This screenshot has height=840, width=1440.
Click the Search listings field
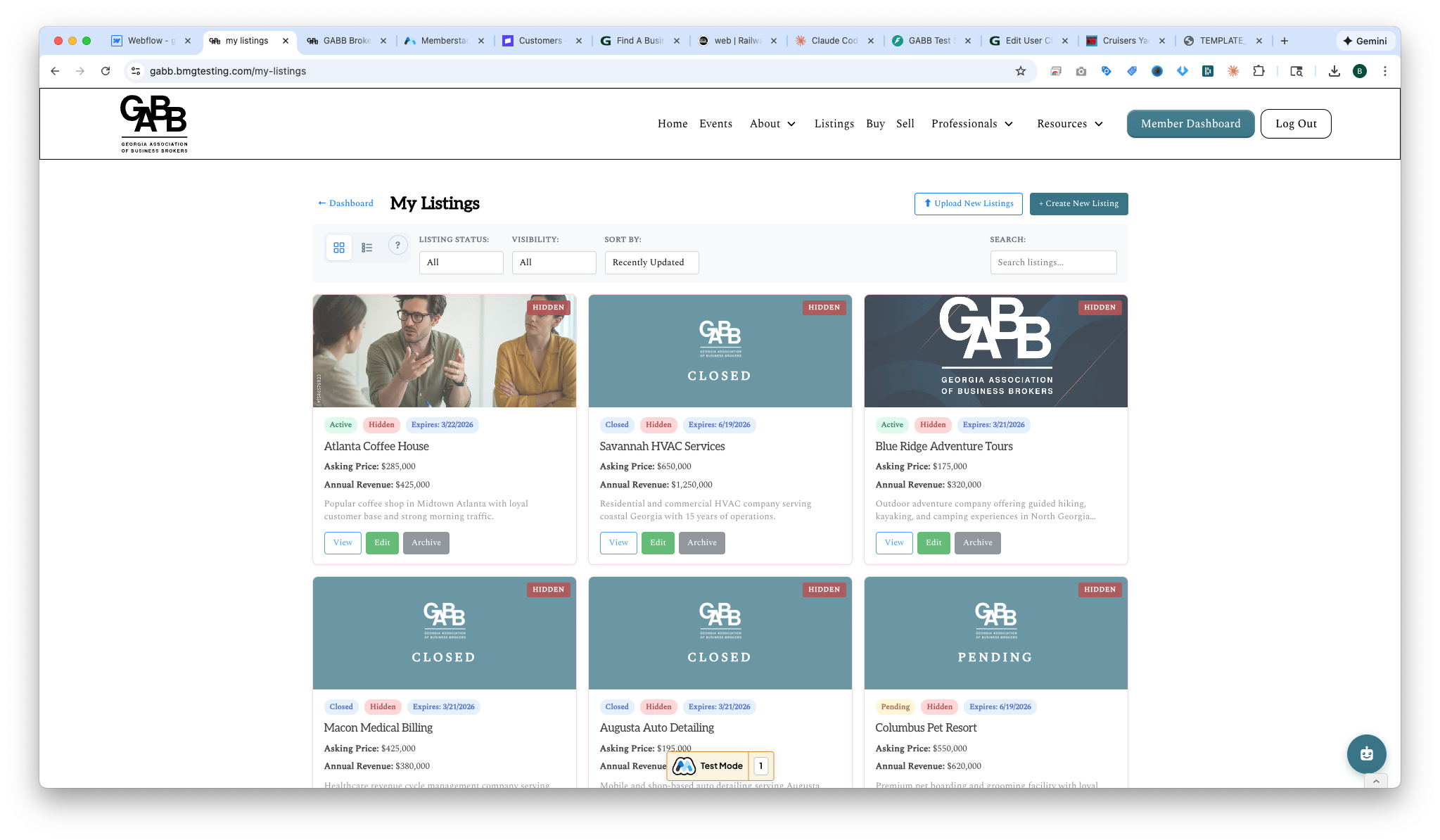coord(1053,262)
